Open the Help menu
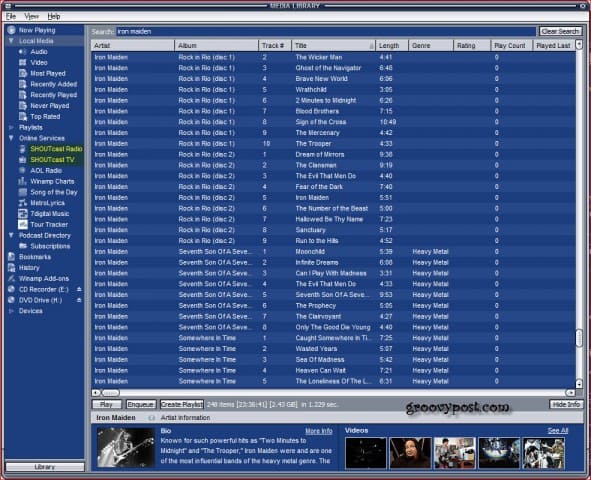This screenshot has height=480, width=591. click(54, 16)
